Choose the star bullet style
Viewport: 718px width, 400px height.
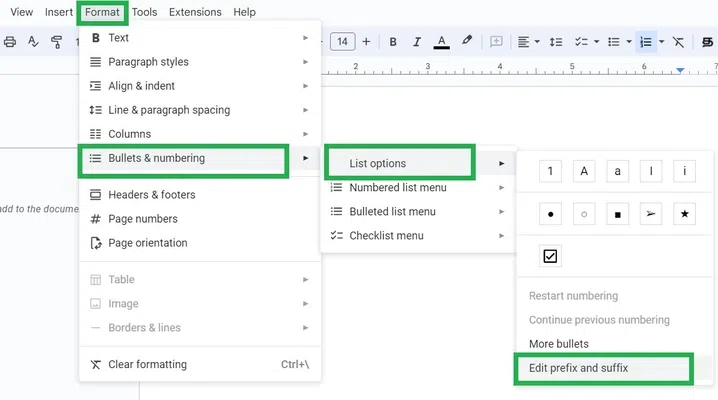click(684, 214)
